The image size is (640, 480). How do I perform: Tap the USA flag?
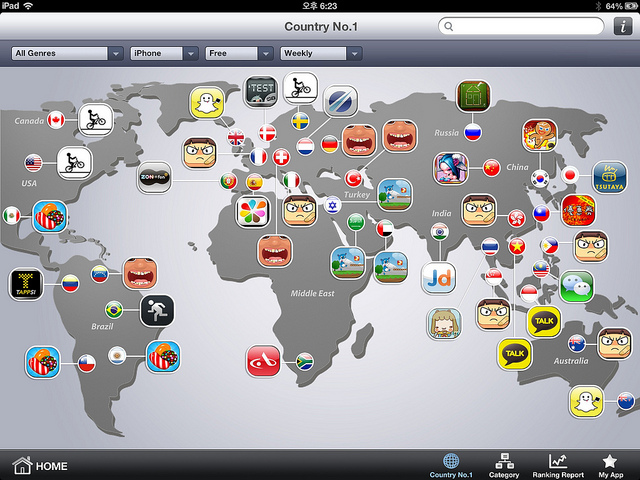tap(33, 163)
